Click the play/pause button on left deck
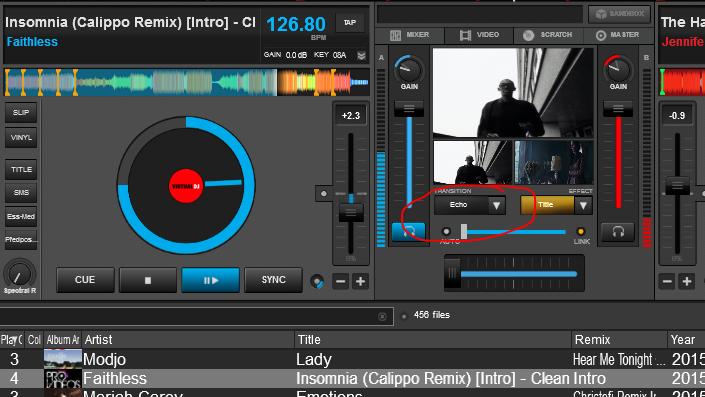 click(x=210, y=280)
